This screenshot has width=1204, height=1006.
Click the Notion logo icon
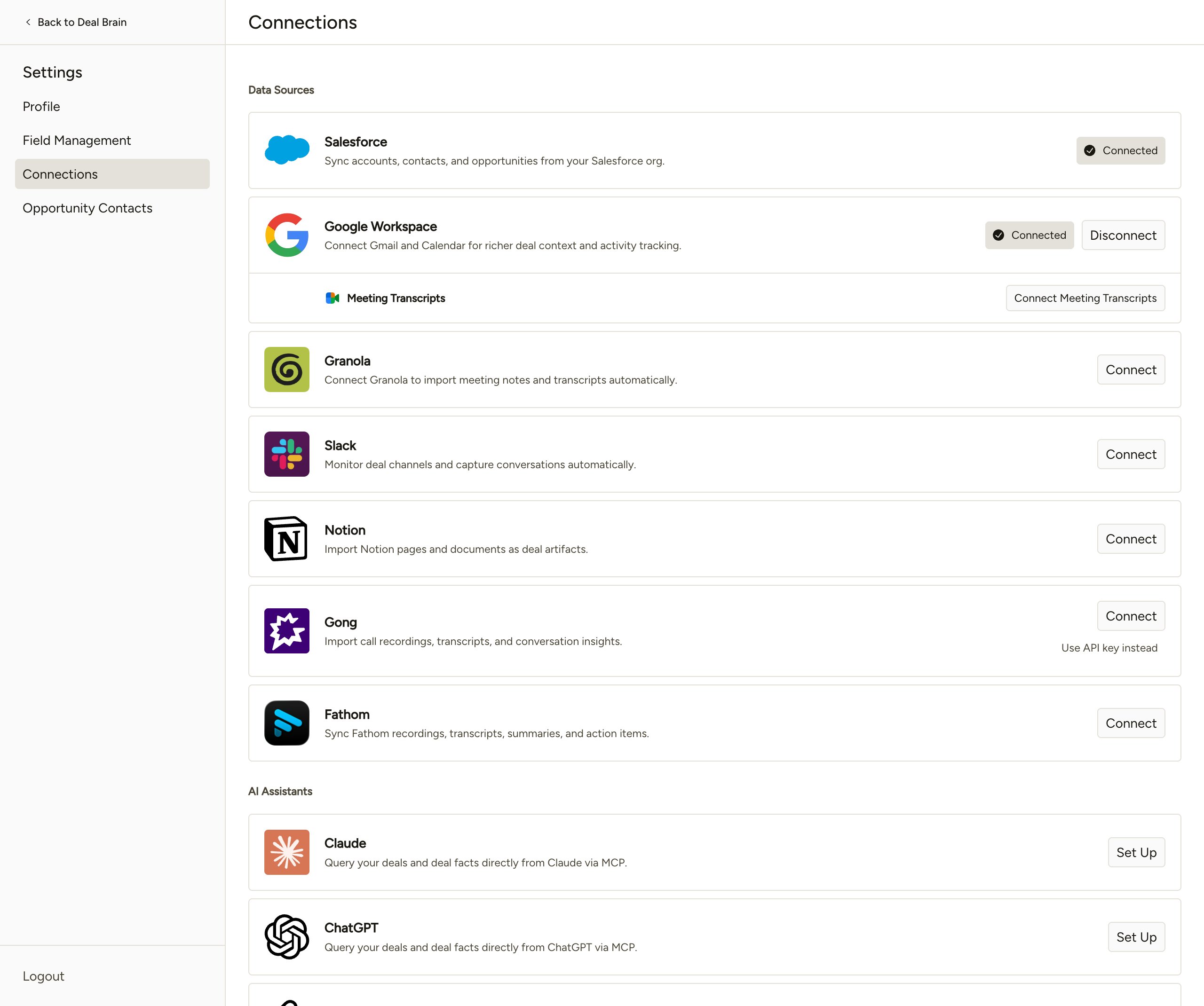point(286,539)
